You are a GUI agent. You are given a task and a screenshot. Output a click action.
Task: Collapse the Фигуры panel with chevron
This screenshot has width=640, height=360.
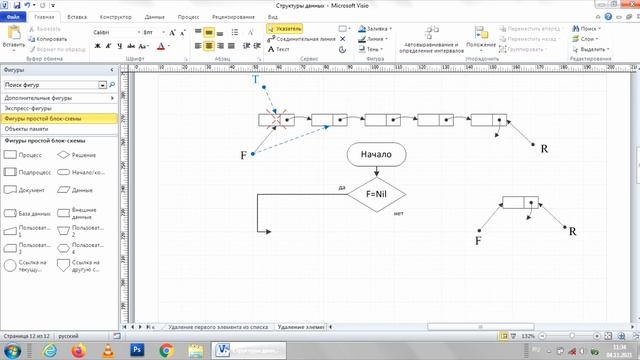[x=112, y=70]
